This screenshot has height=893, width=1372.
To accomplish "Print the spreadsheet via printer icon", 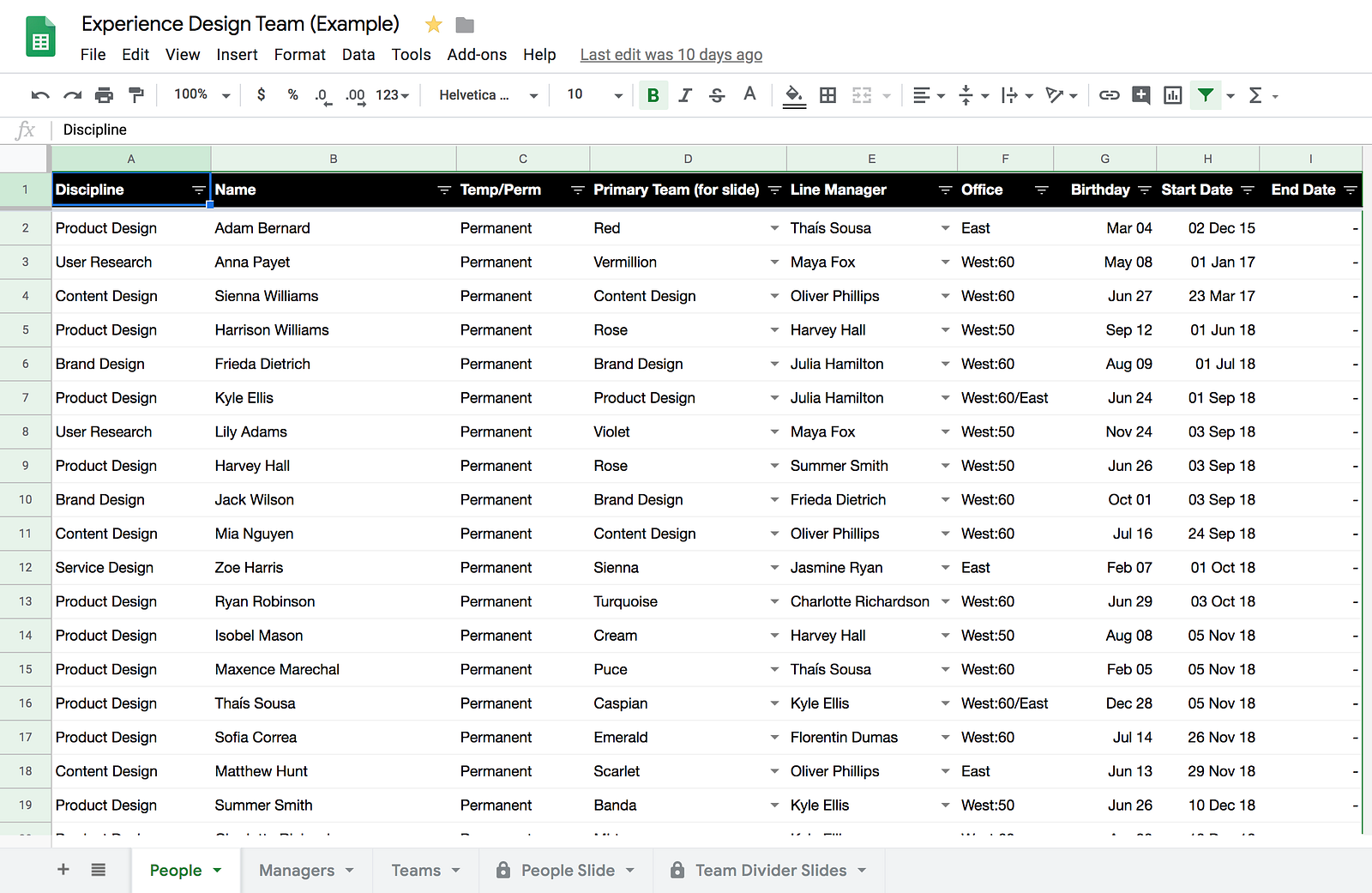I will point(104,95).
